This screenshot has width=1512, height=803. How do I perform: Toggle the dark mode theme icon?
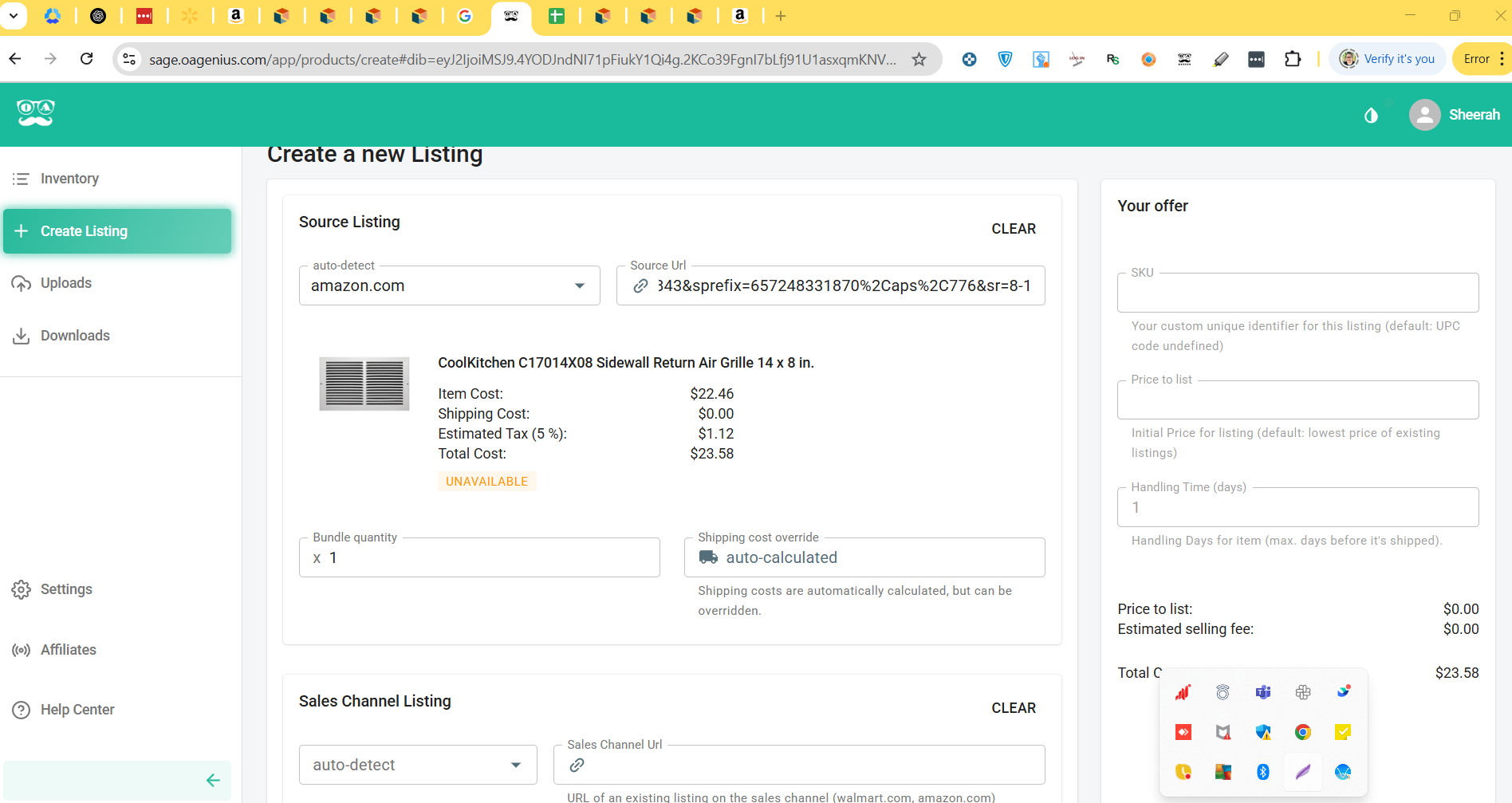(1371, 116)
